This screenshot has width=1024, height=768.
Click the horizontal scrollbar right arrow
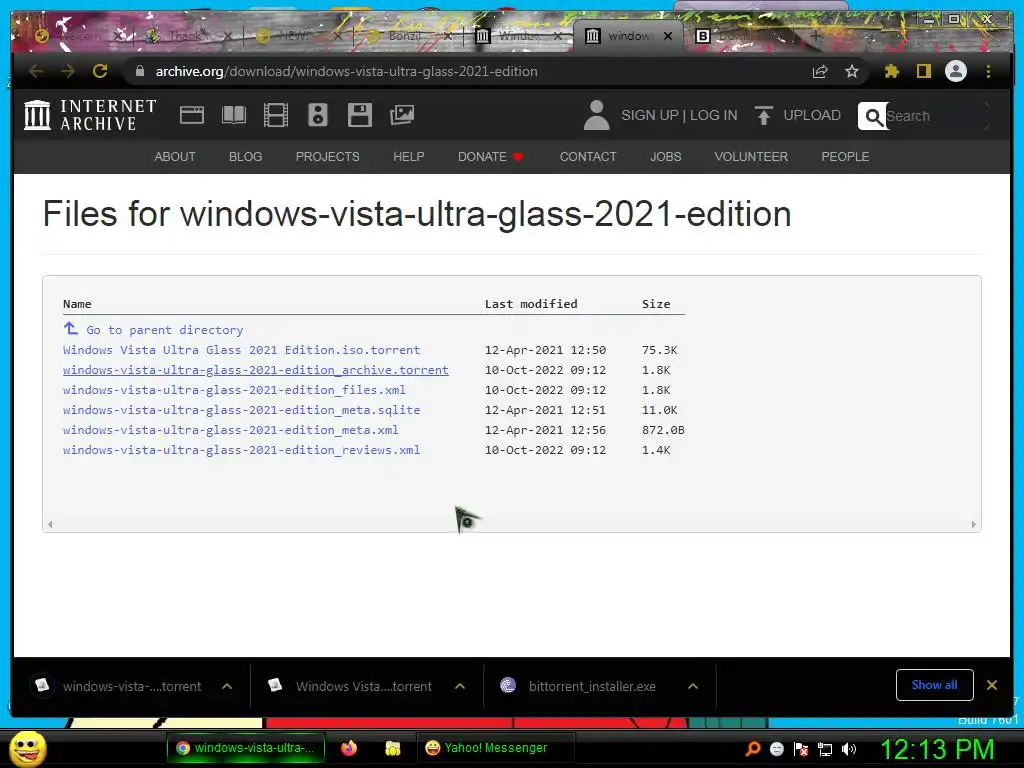tap(973, 524)
